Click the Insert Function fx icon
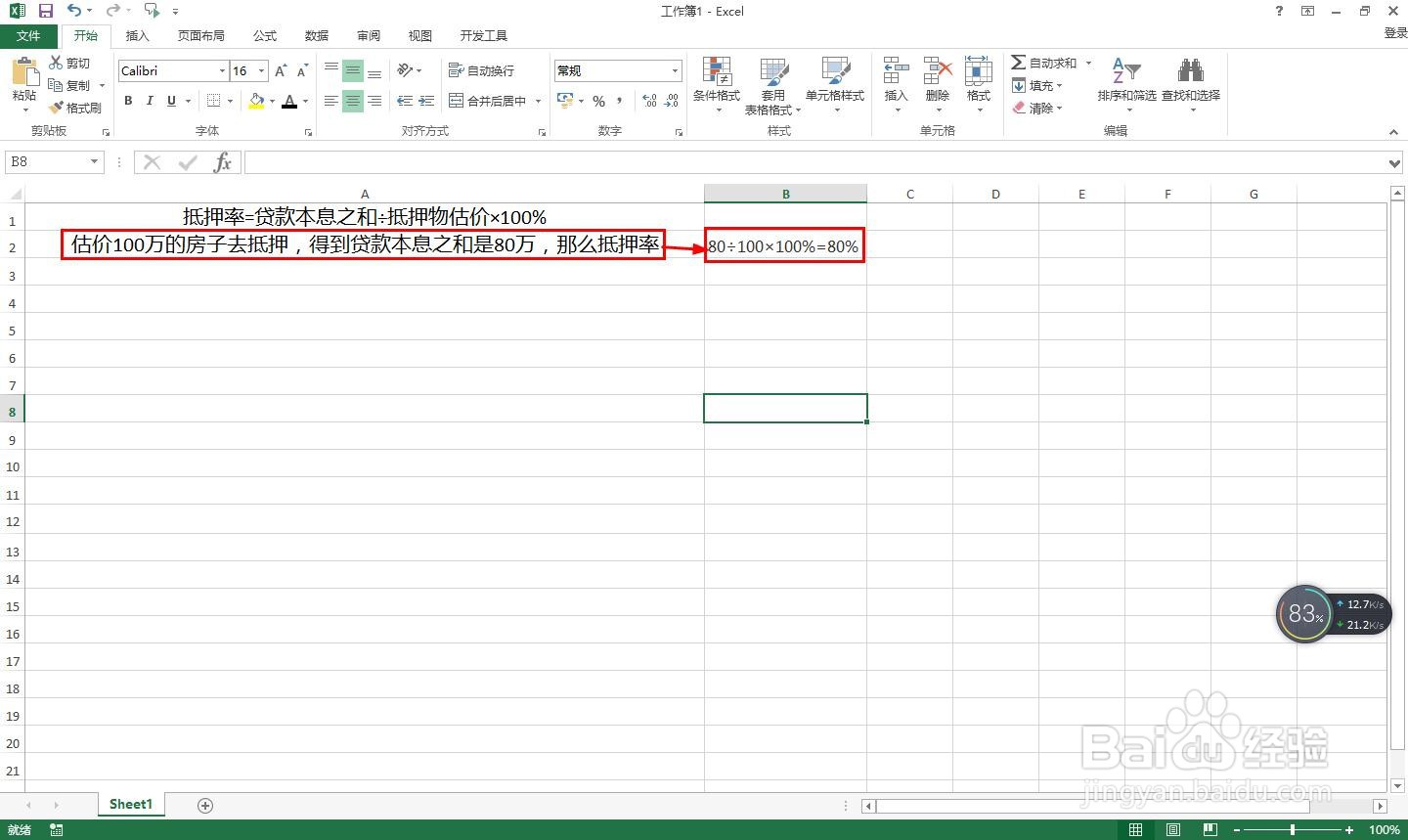Screen dimensions: 1408x840 click(x=222, y=162)
